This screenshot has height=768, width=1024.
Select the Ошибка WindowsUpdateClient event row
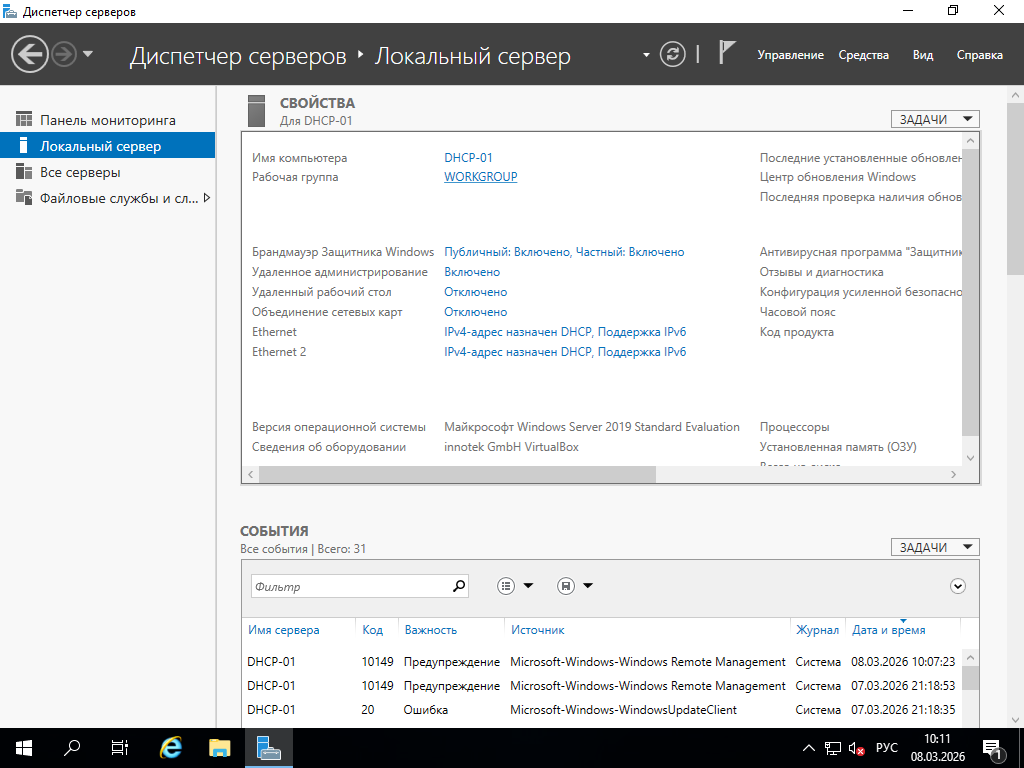click(601, 710)
